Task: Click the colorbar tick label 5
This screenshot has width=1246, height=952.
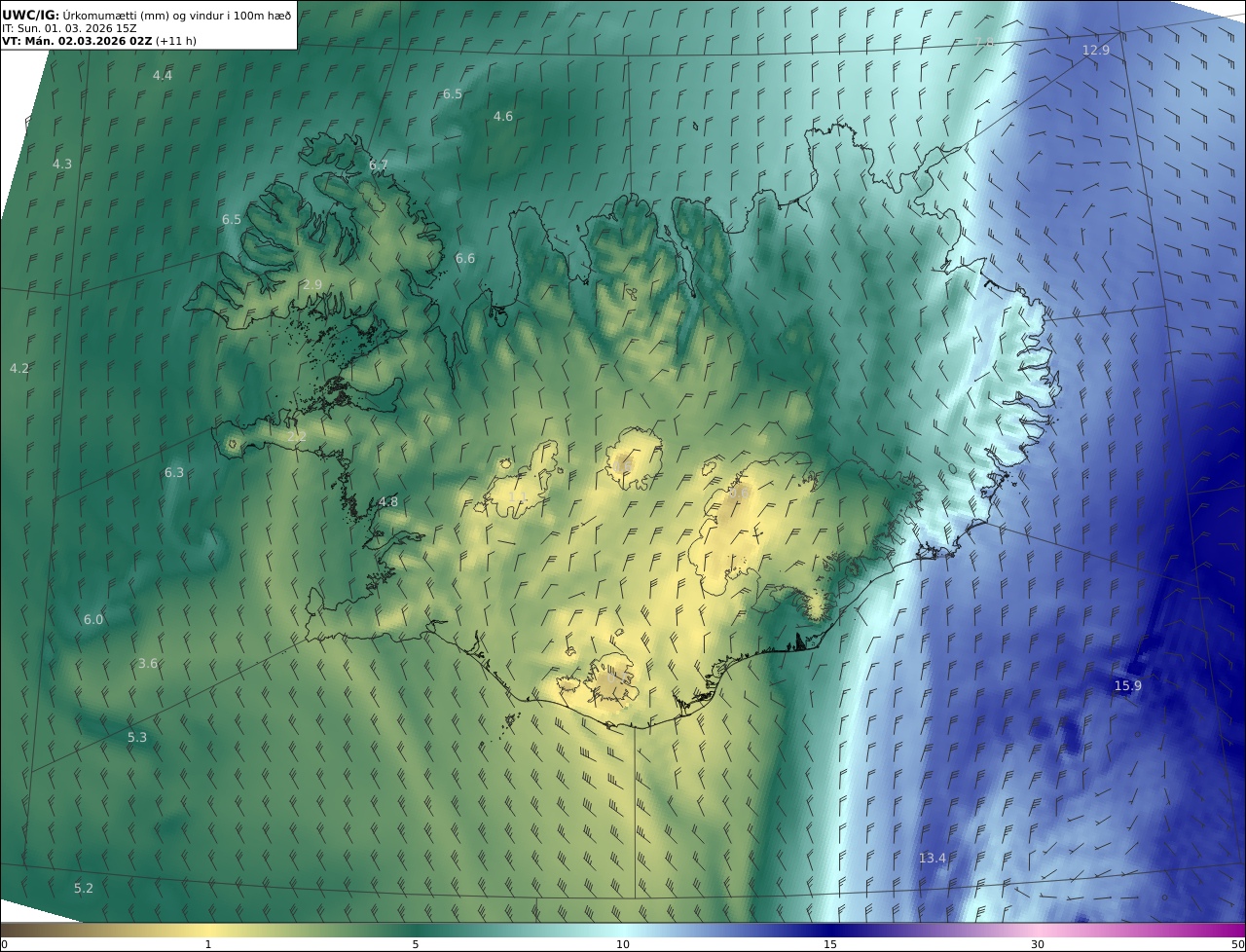Action: [416, 944]
